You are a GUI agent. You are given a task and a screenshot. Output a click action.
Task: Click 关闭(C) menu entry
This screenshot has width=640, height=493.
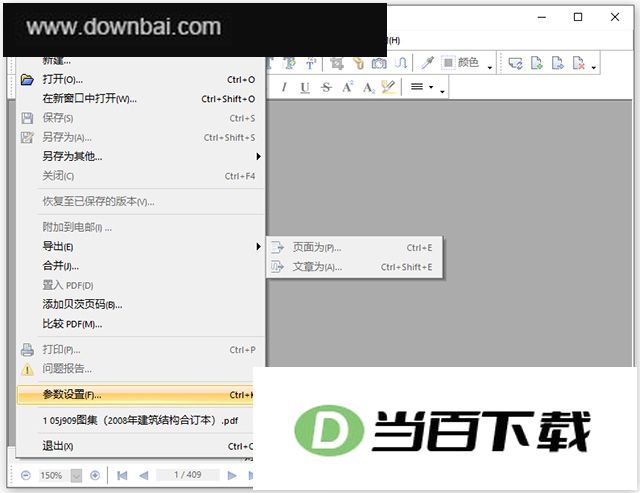pyautogui.click(x=141, y=176)
